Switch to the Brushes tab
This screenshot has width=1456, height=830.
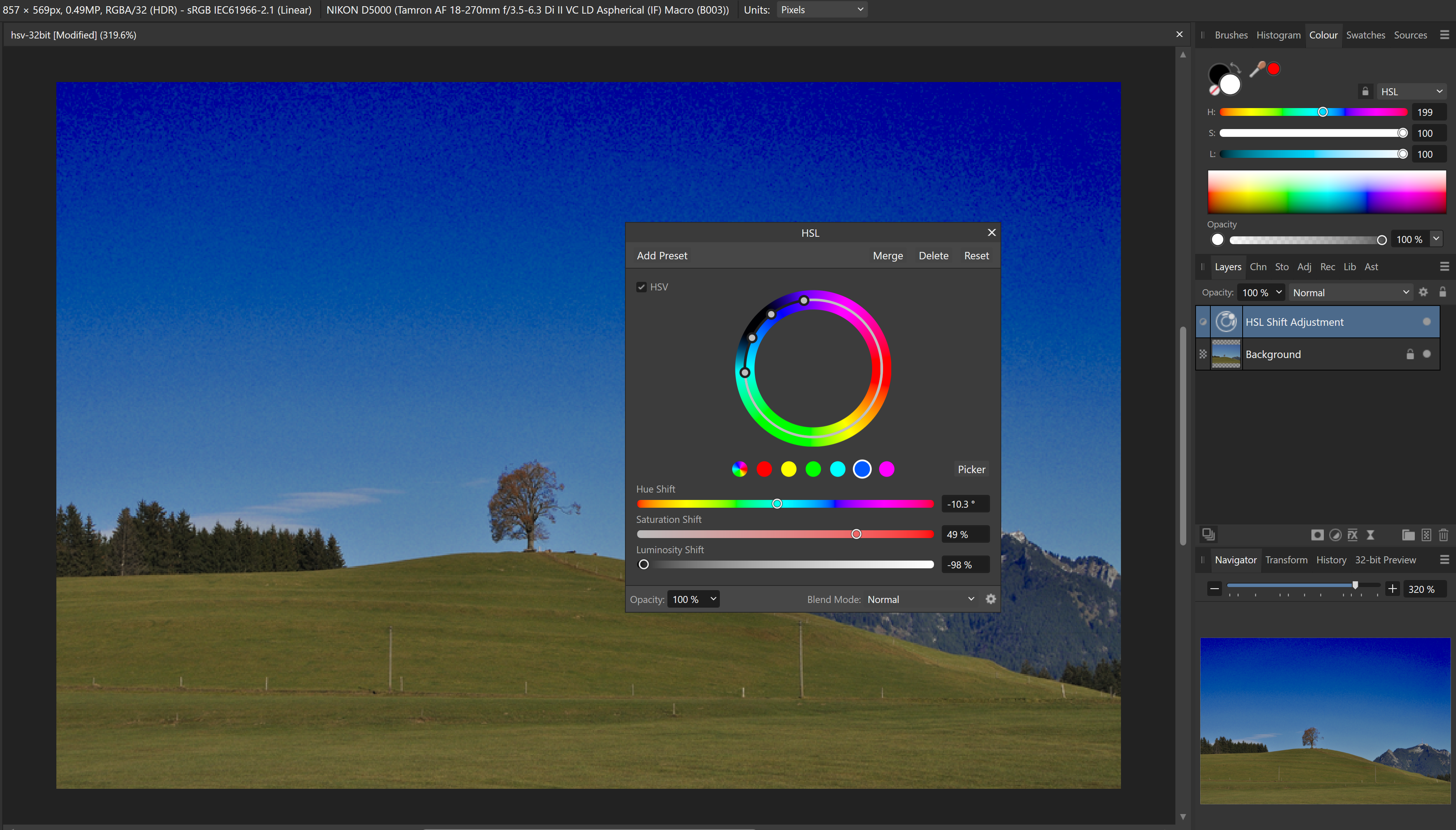point(1231,35)
